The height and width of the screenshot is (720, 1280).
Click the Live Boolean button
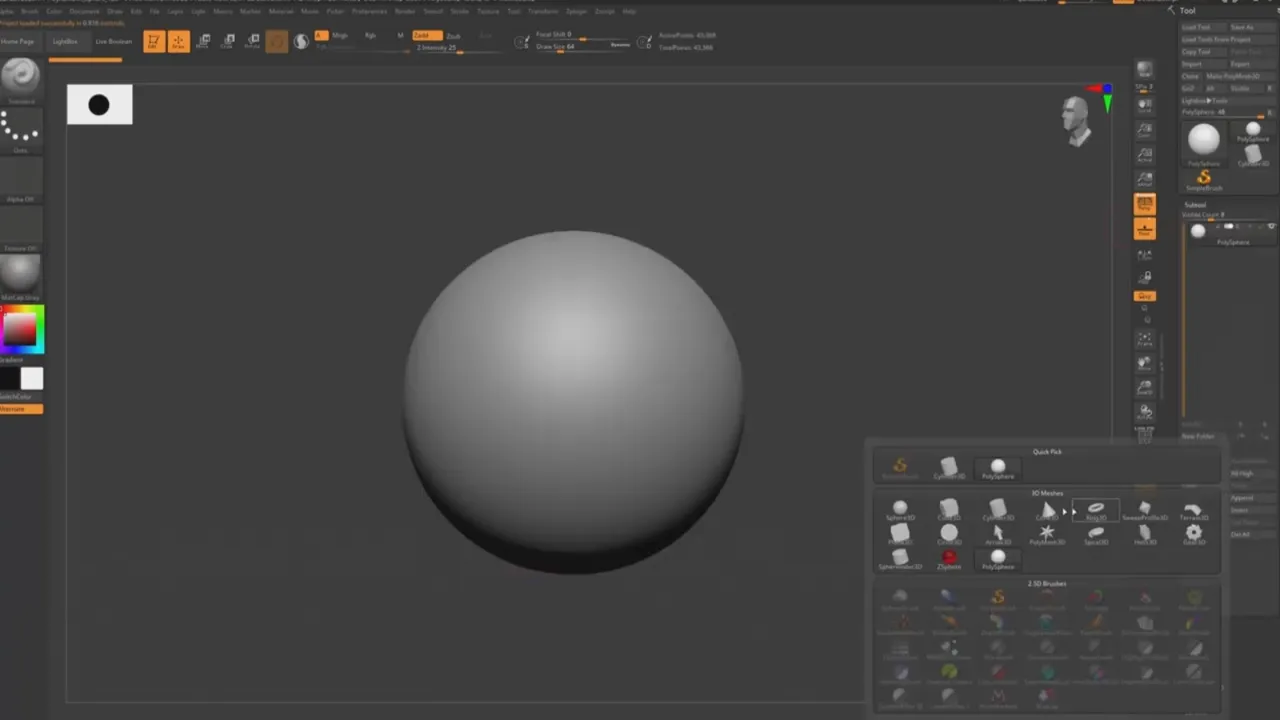(113, 42)
